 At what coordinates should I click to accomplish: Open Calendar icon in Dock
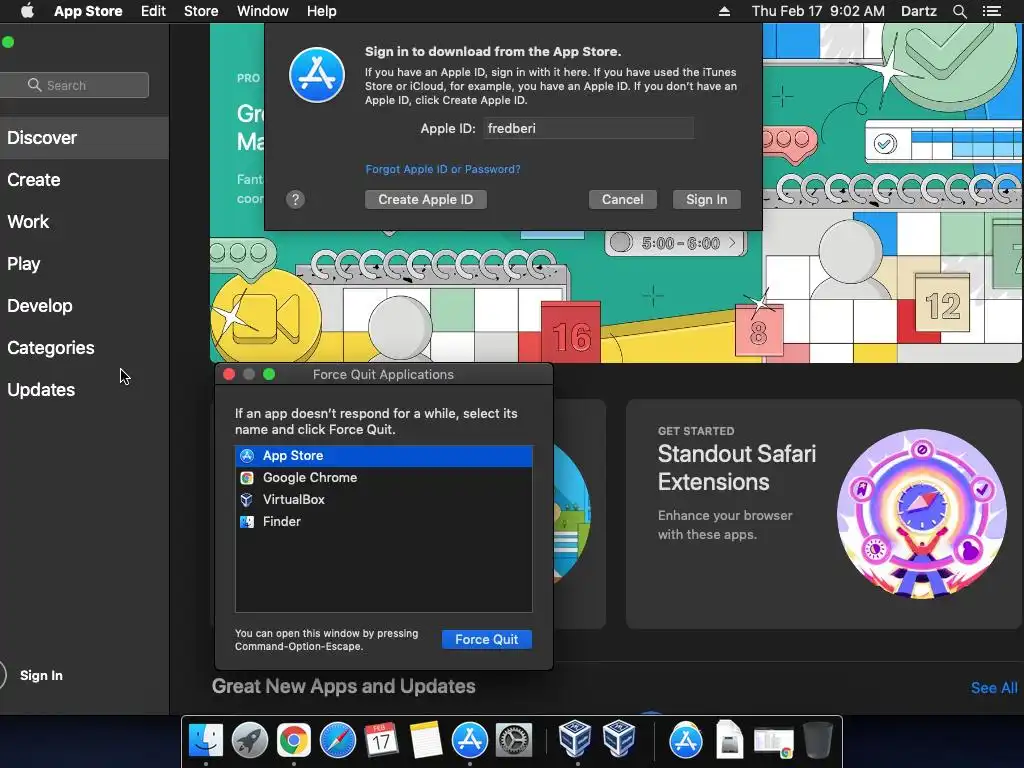click(381, 740)
